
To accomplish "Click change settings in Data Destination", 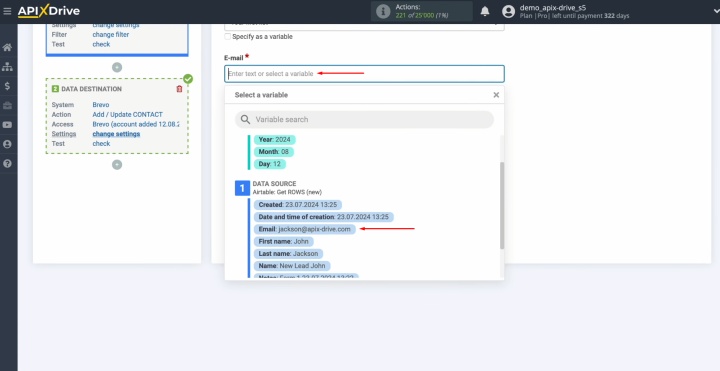I will point(116,134).
